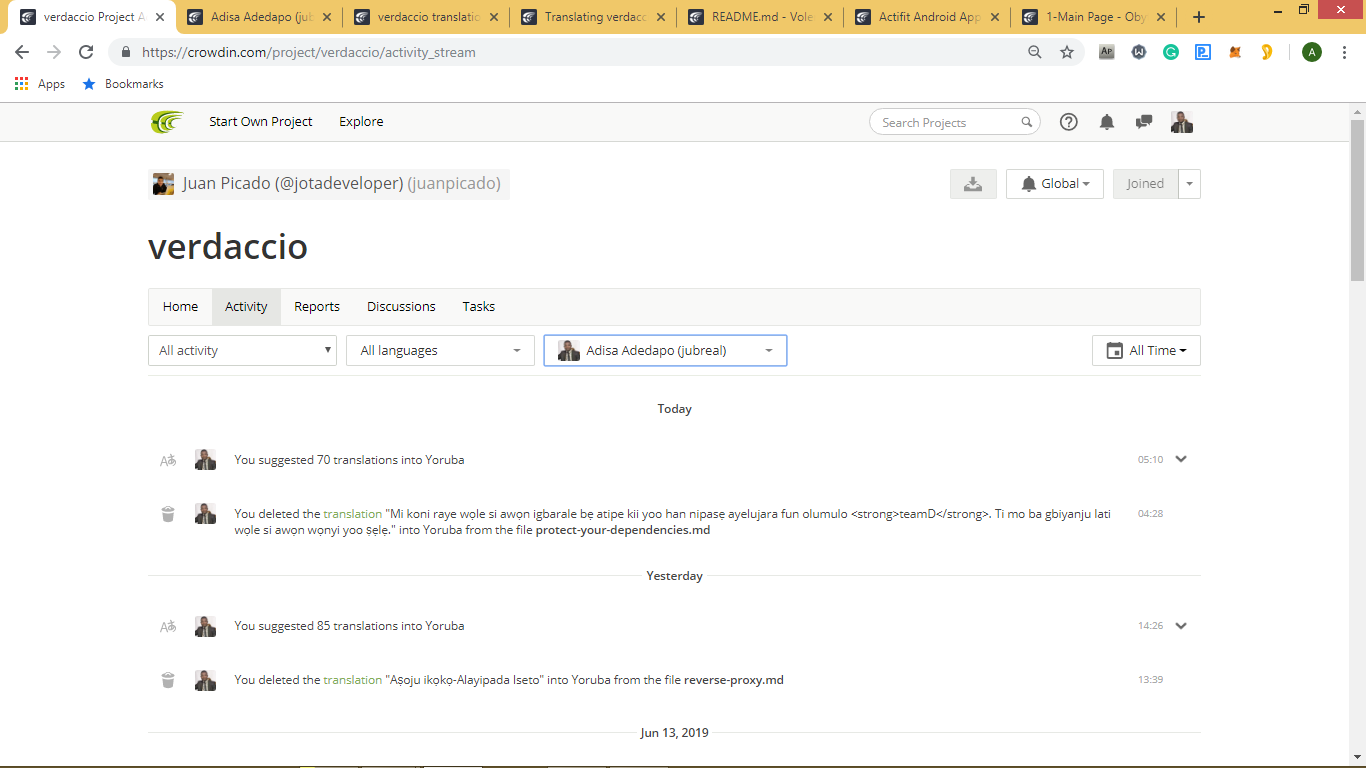
Task: Open the Global notifications dropdown
Action: [1055, 184]
